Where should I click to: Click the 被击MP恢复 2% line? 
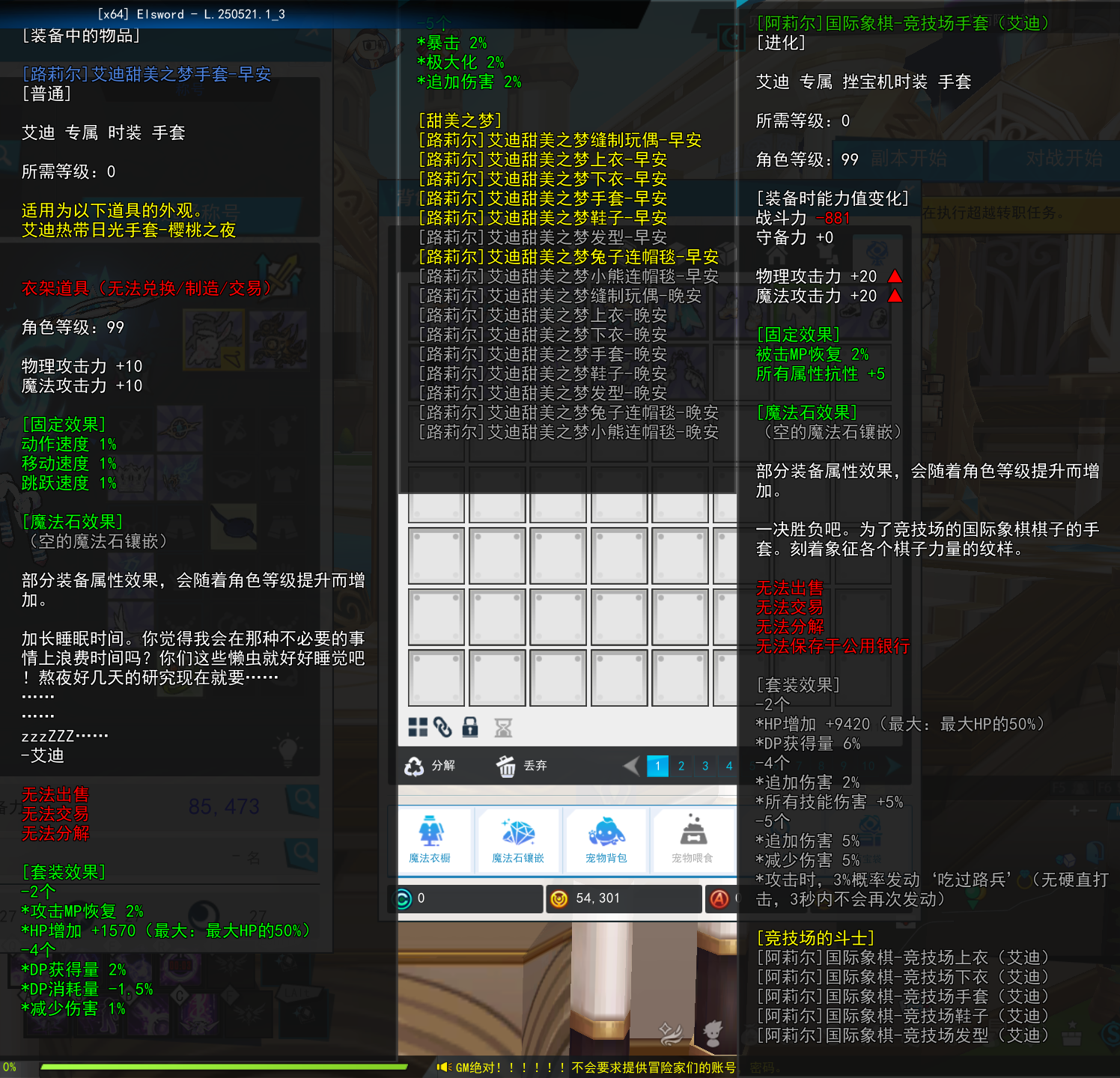[x=812, y=354]
